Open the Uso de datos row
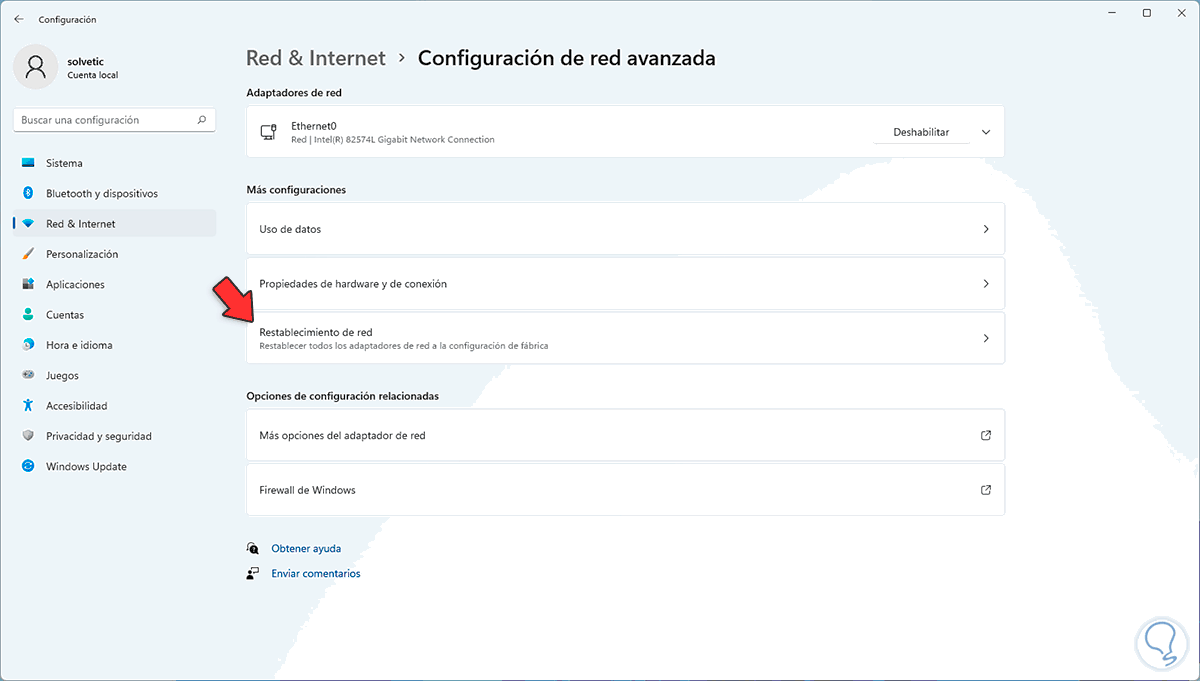This screenshot has height=681, width=1200. 625,229
